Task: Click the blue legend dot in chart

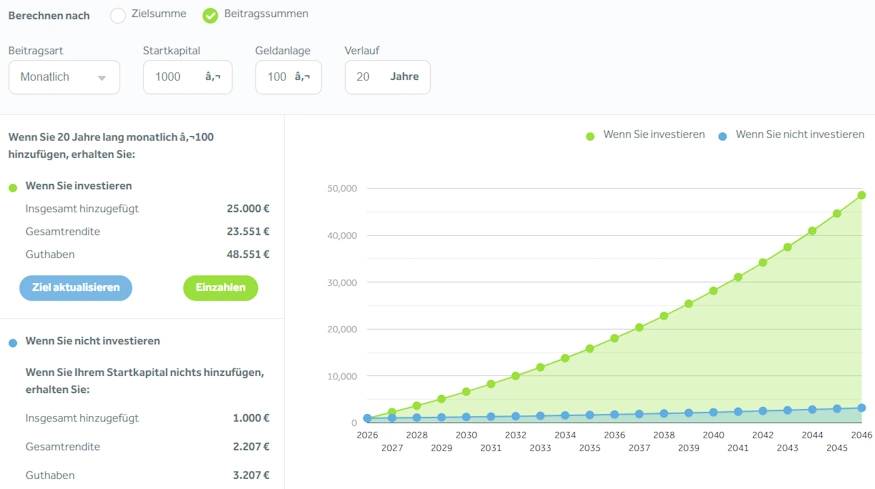Action: [722, 136]
